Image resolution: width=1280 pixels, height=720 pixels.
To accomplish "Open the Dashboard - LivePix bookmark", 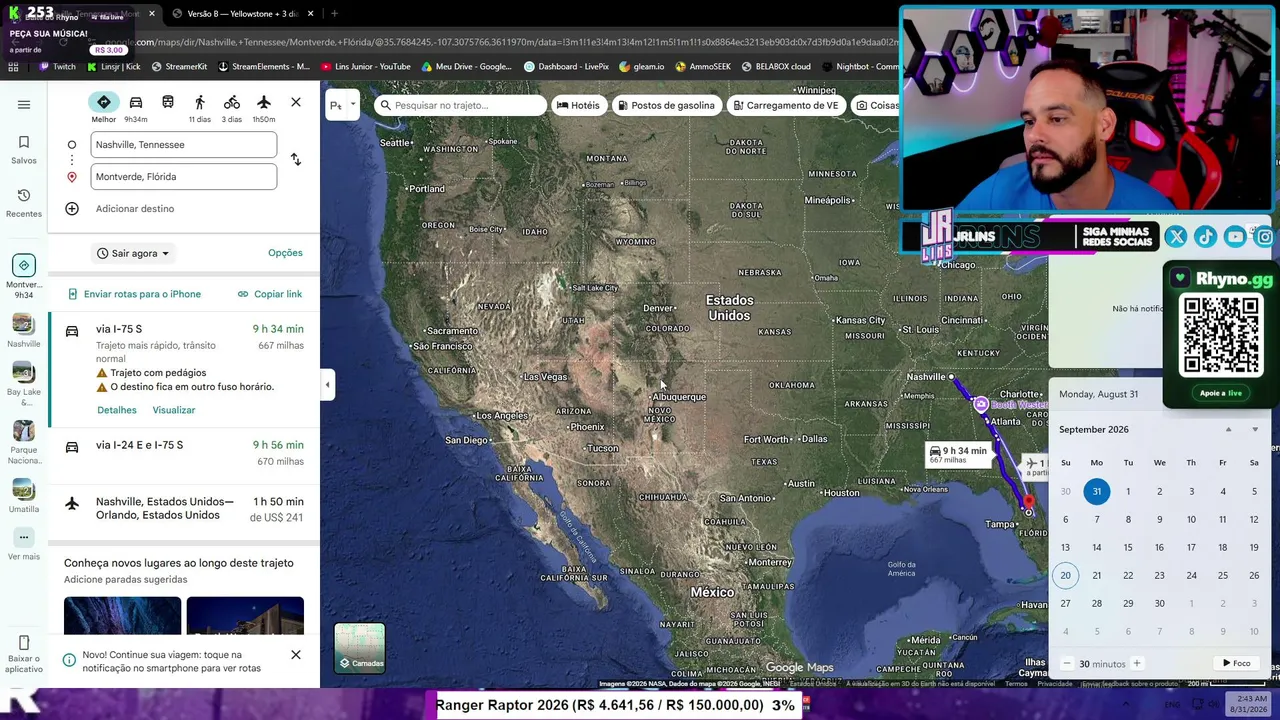I will [x=567, y=67].
